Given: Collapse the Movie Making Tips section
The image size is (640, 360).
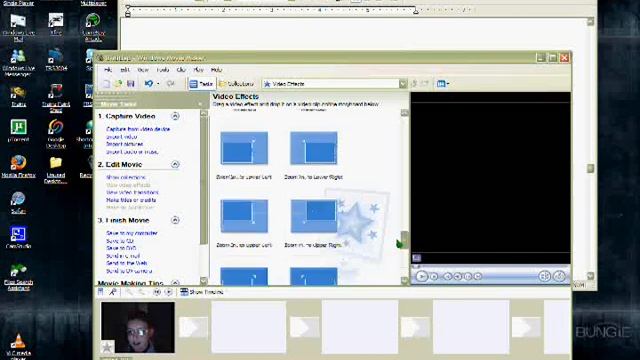Looking at the screenshot, I should tap(175, 282).
